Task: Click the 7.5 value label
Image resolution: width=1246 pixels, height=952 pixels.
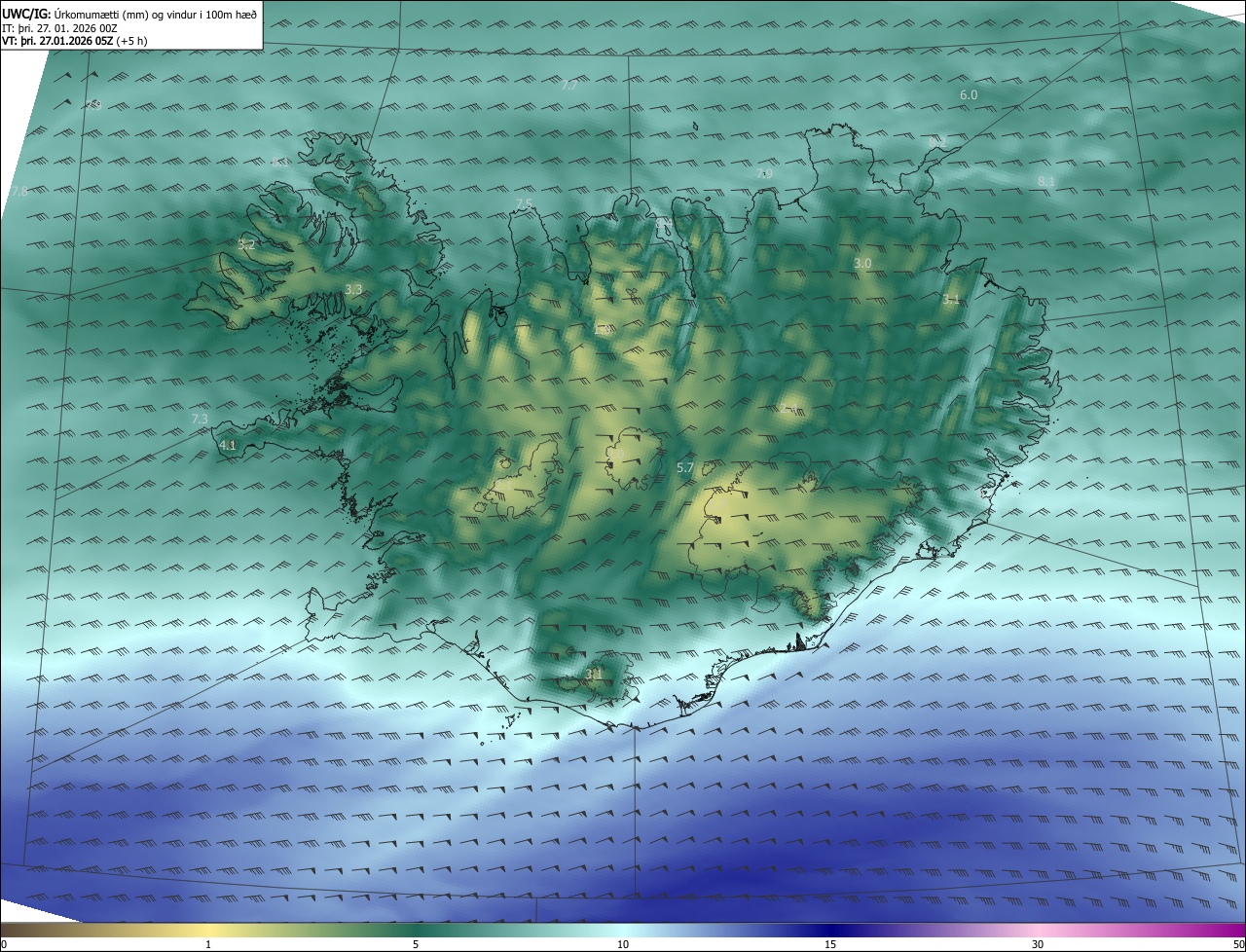Action: pos(524,203)
